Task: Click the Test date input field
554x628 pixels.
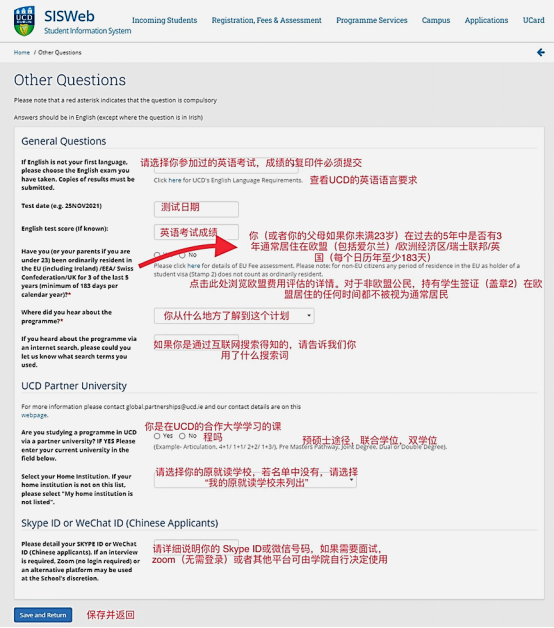Action: (x=196, y=209)
